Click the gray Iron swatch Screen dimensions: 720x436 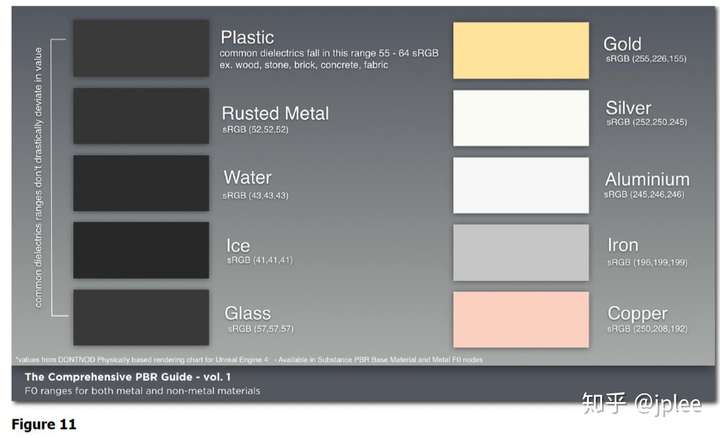521,252
